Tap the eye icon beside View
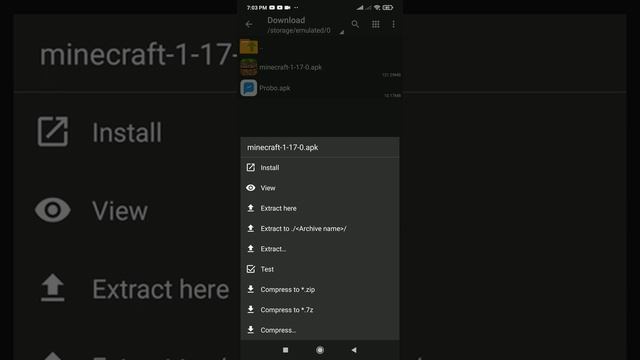Screen dimensions: 640x360 pos(251,188)
